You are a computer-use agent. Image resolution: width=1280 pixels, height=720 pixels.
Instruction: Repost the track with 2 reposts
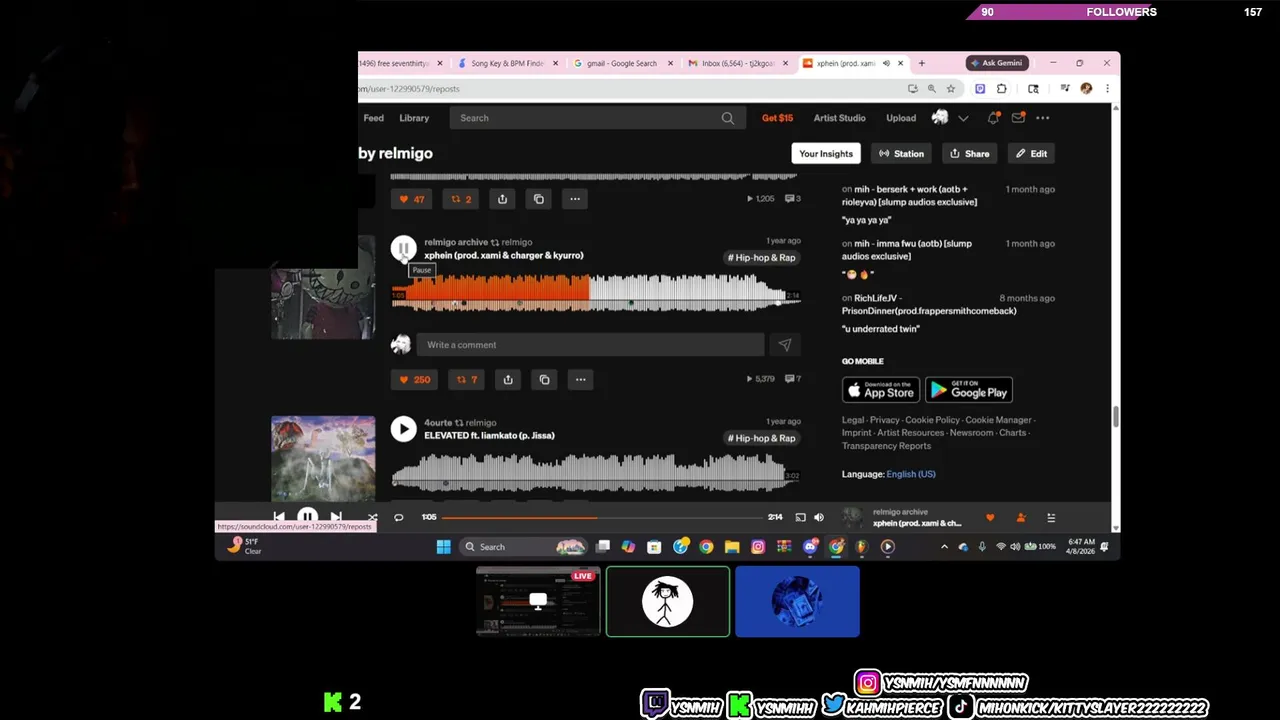[x=460, y=199]
